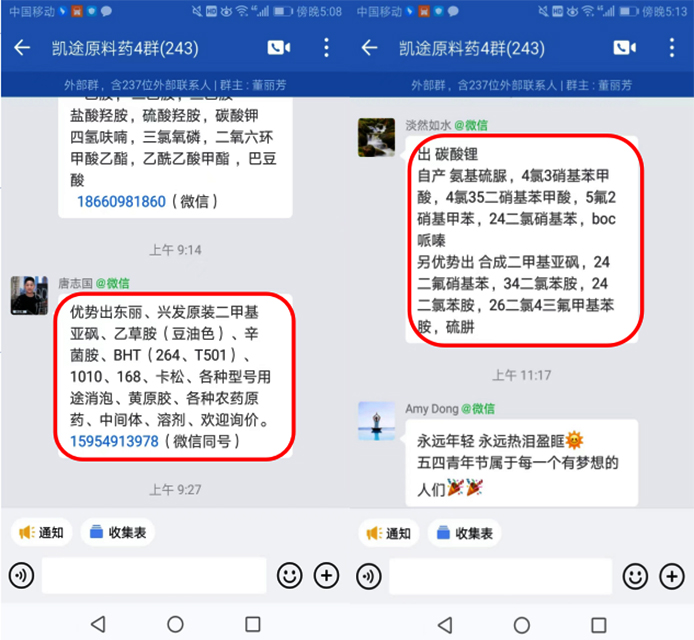Open the three-dot menu in right chat
Image resolution: width=694 pixels, height=640 pixels.
coord(672,47)
